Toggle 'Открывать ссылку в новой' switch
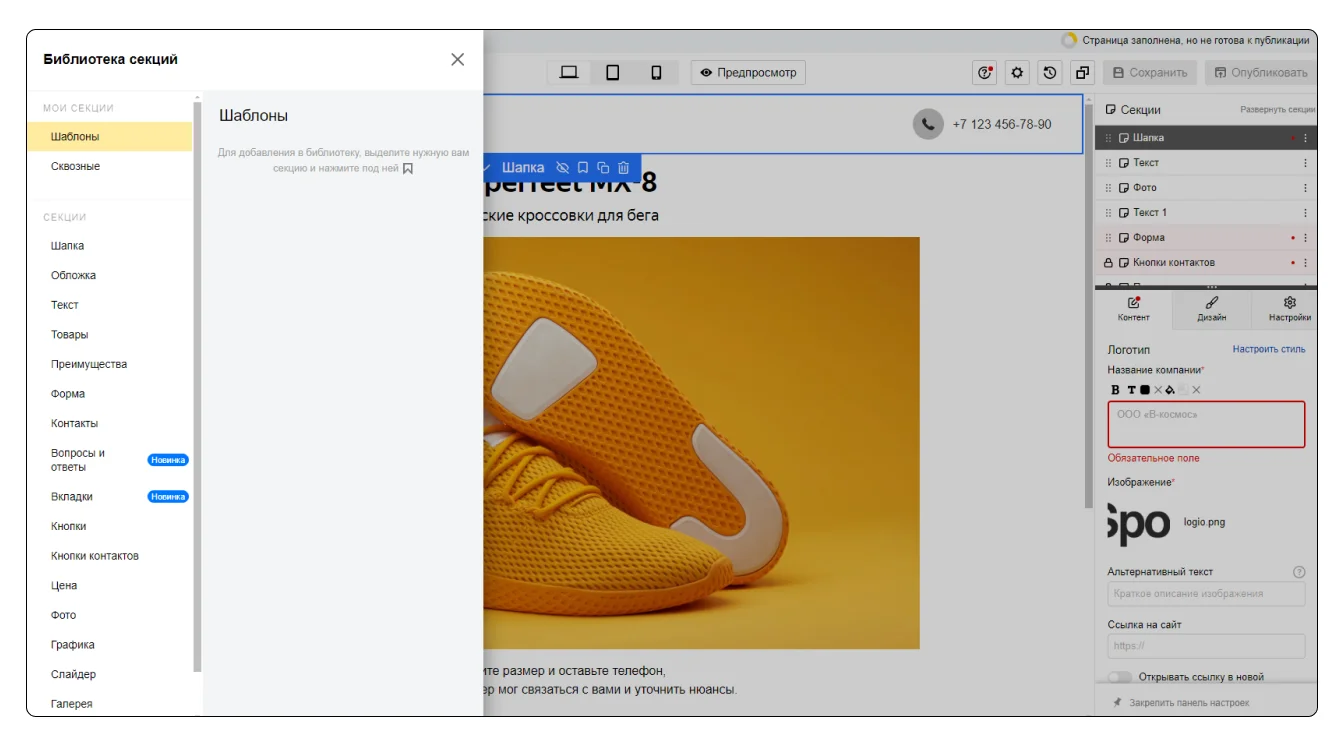 pyautogui.click(x=1120, y=677)
